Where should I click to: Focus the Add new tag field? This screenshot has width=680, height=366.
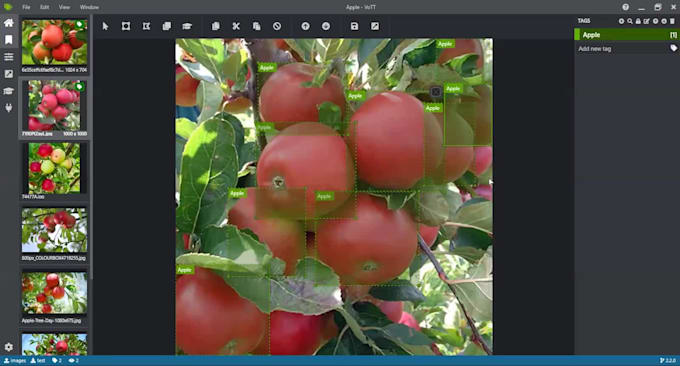point(621,49)
